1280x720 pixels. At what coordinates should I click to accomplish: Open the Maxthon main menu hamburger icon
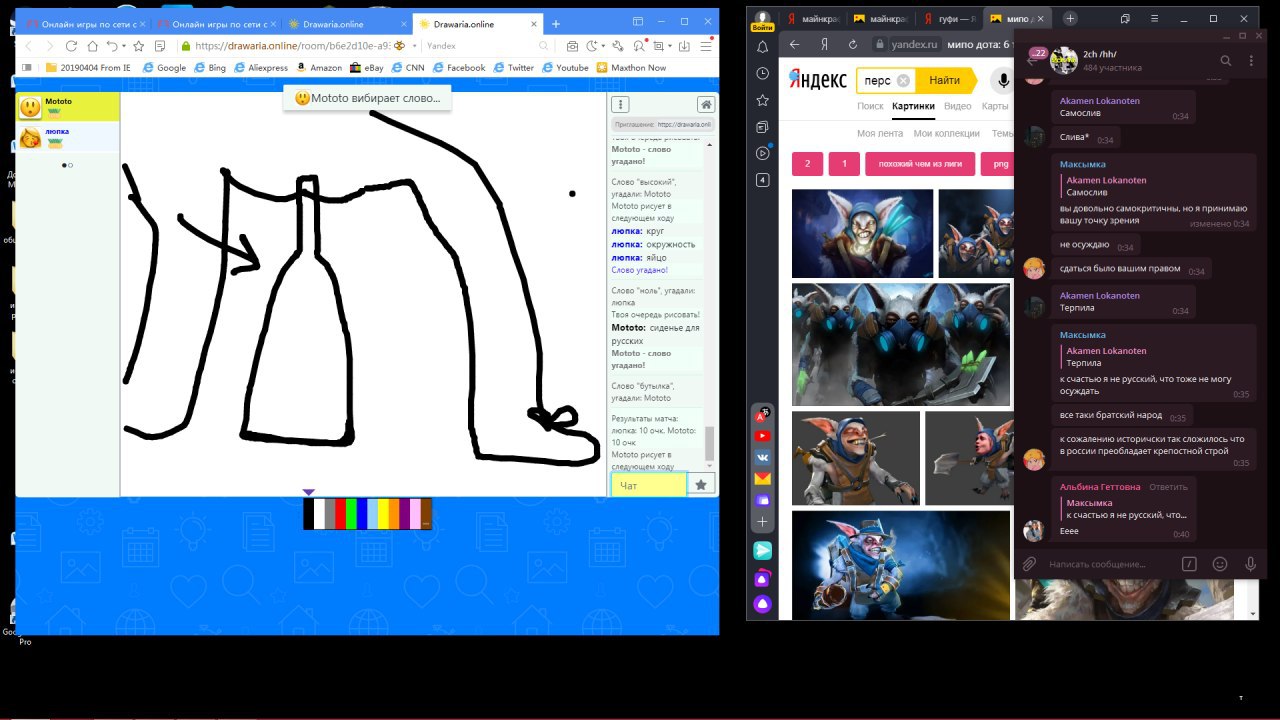(x=707, y=46)
